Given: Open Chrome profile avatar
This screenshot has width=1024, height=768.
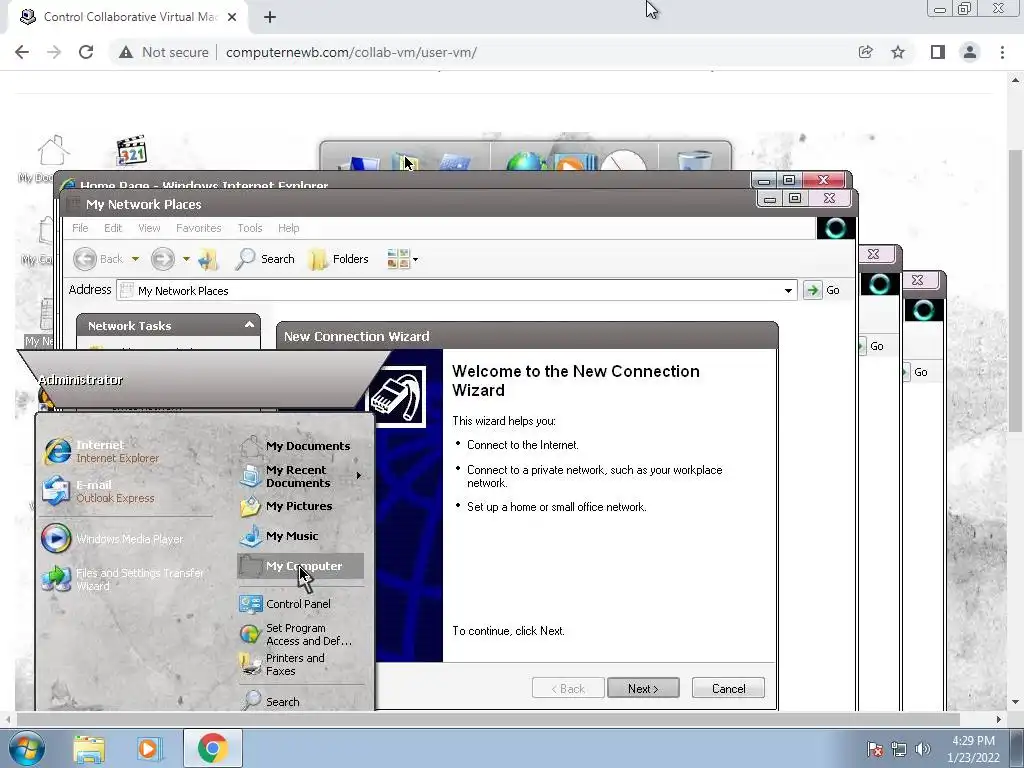Looking at the screenshot, I should [970, 52].
